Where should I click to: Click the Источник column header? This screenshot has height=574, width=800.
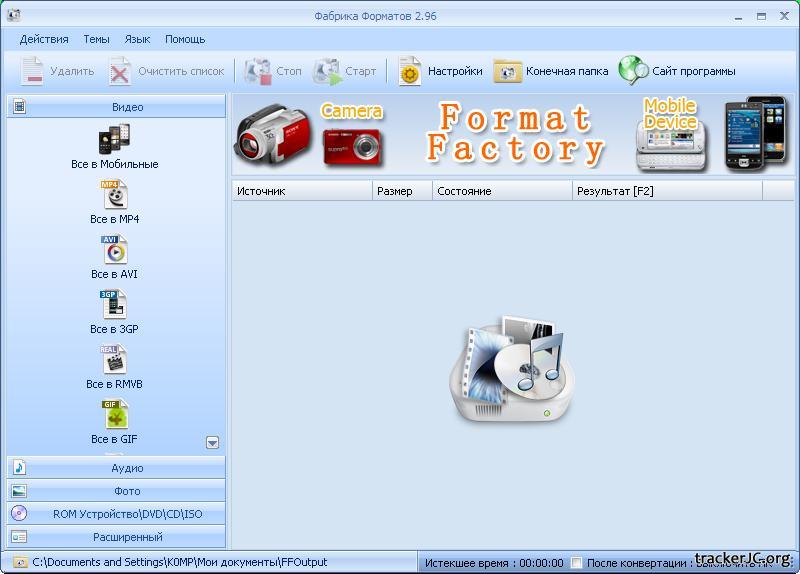click(302, 191)
